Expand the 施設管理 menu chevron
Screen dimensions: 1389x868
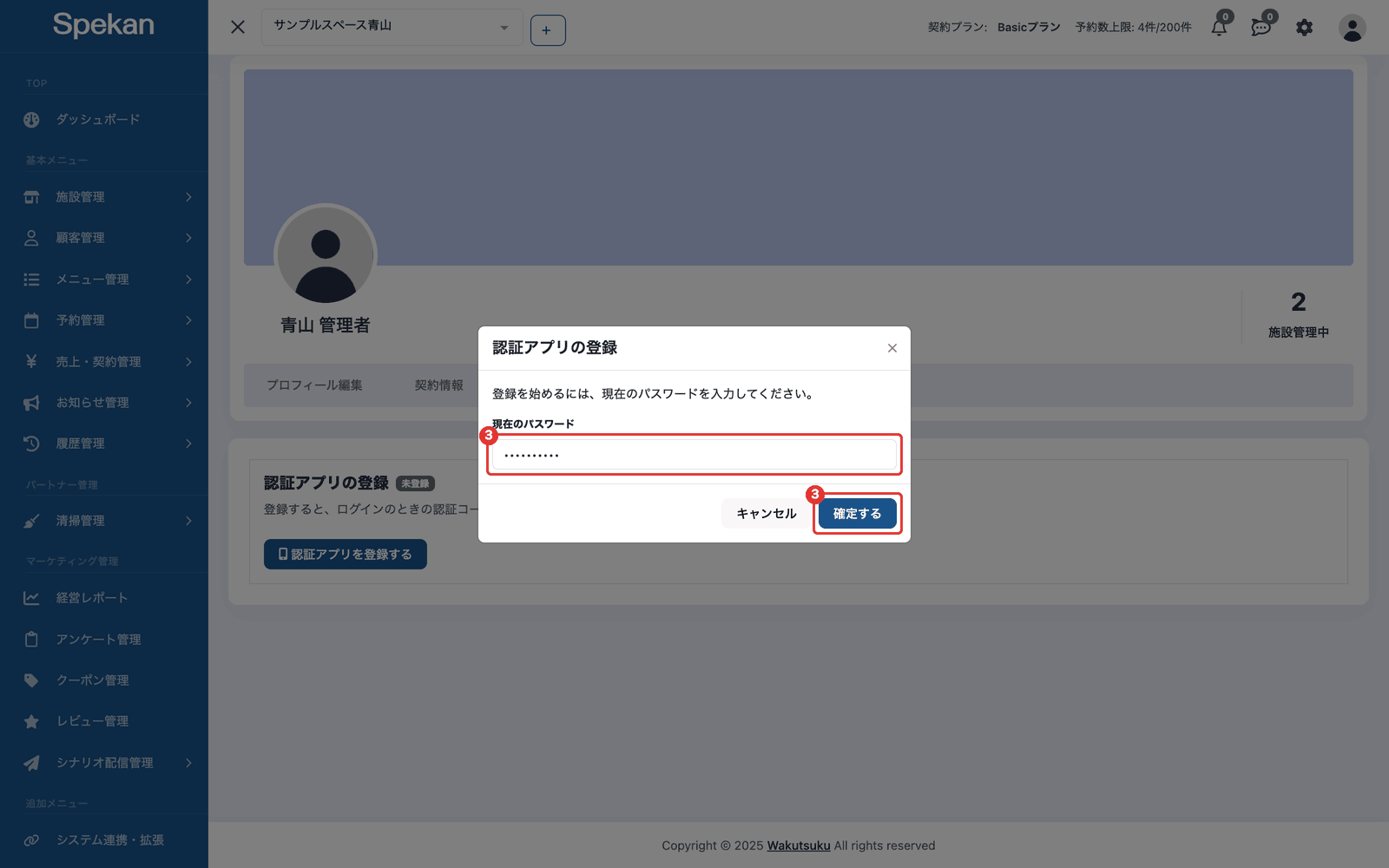(188, 197)
